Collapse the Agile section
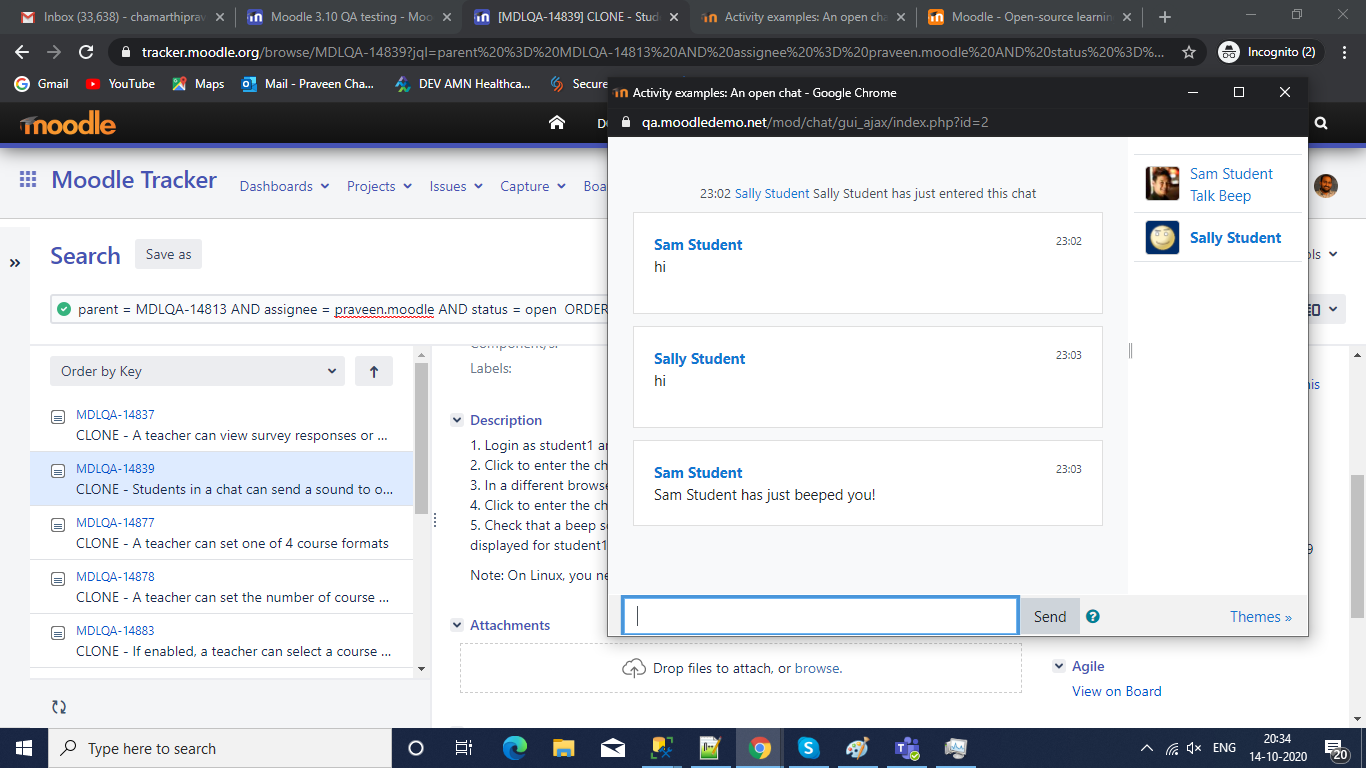1366x768 pixels. pyautogui.click(x=1059, y=666)
